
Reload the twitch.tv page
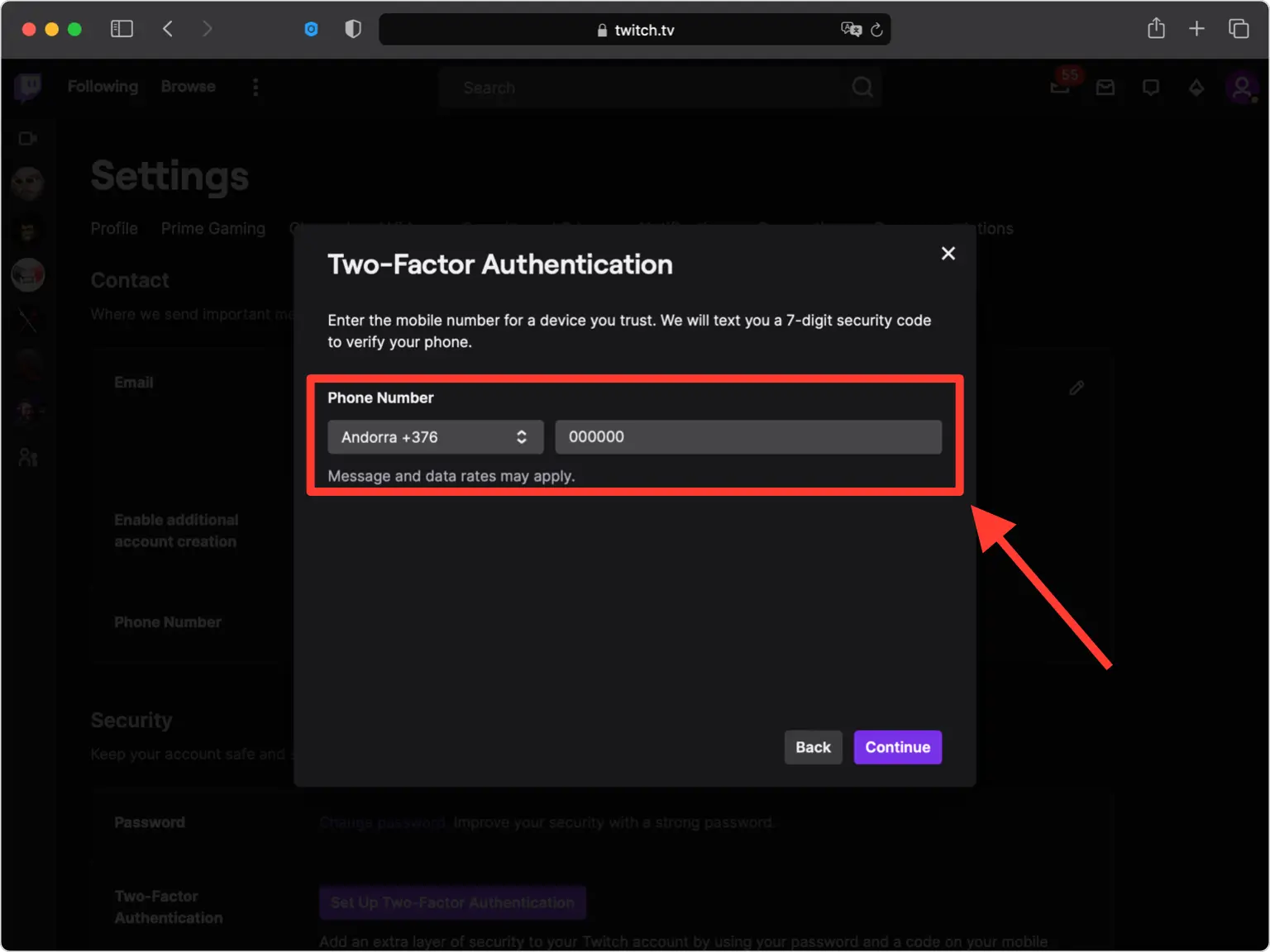[x=876, y=30]
